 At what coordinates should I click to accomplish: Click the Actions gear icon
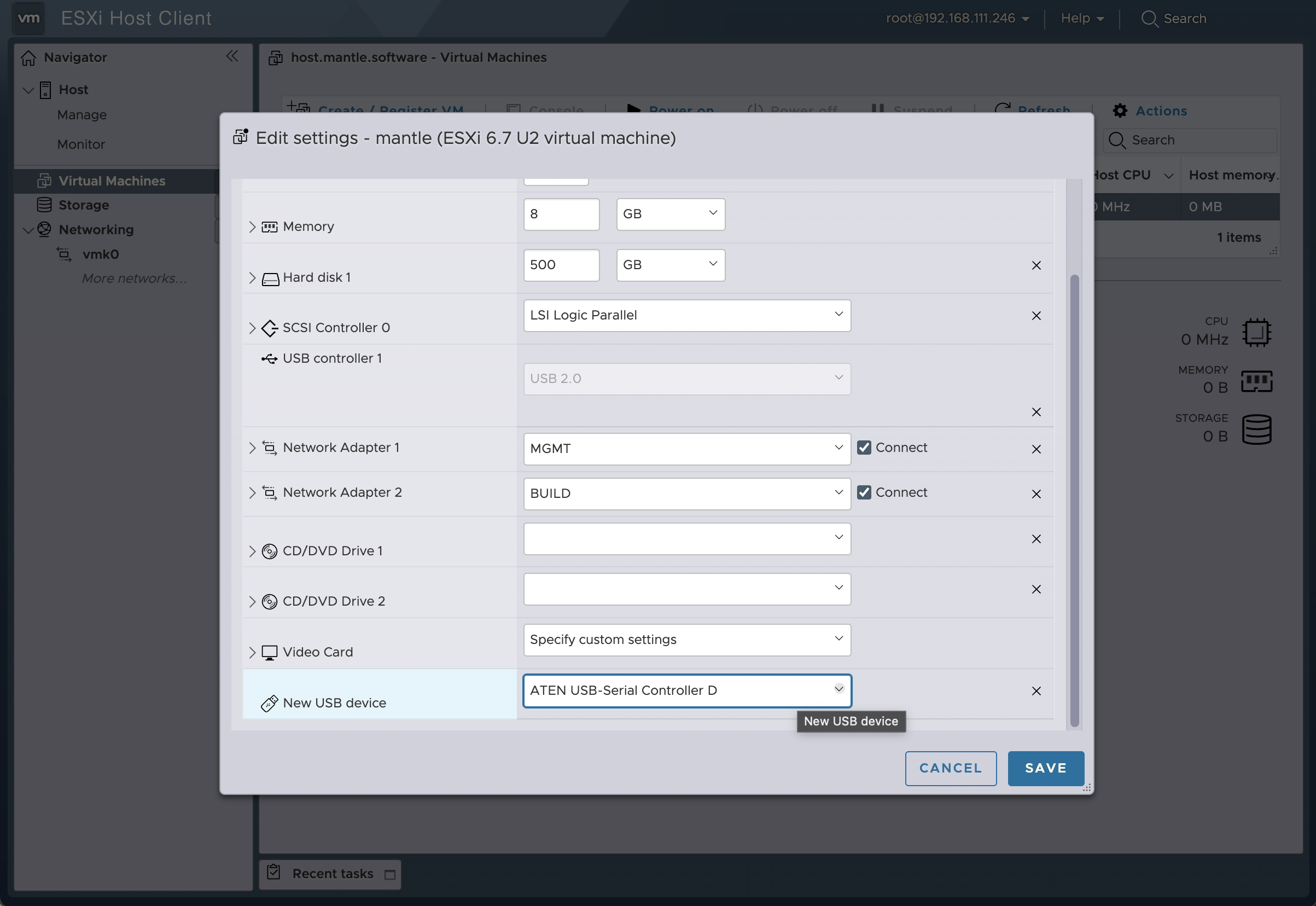click(x=1119, y=111)
